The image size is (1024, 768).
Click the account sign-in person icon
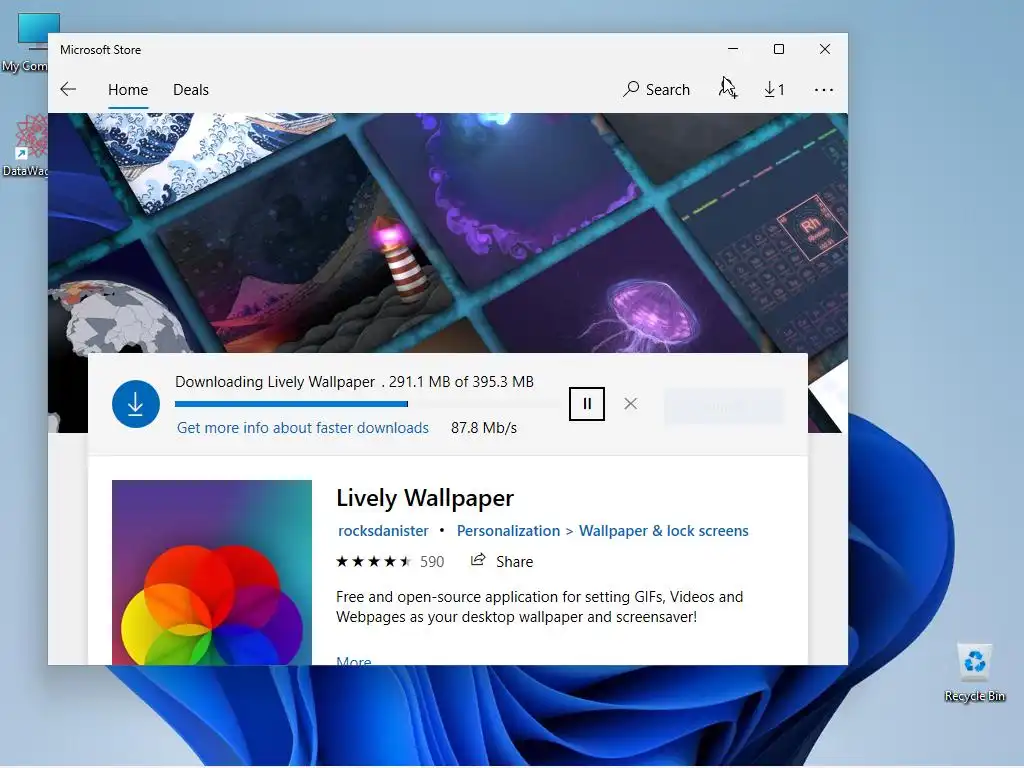click(728, 89)
